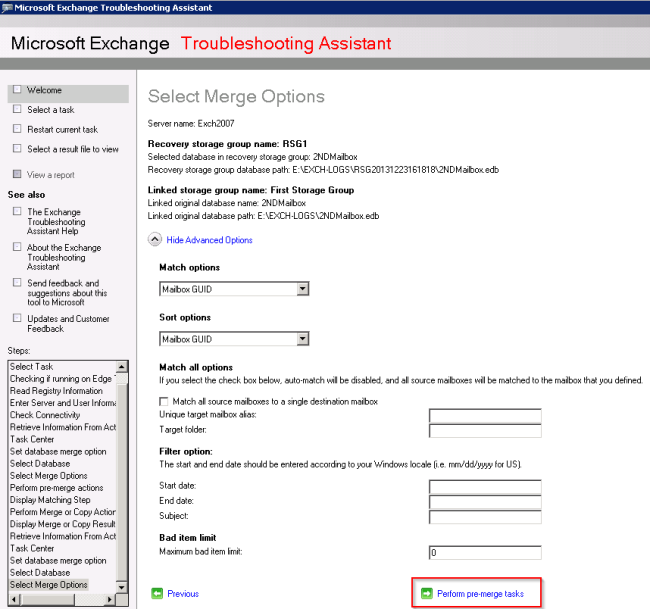Enable Match all source mailboxes checkbox
Viewport: 650px width, 609px height.
click(165, 401)
